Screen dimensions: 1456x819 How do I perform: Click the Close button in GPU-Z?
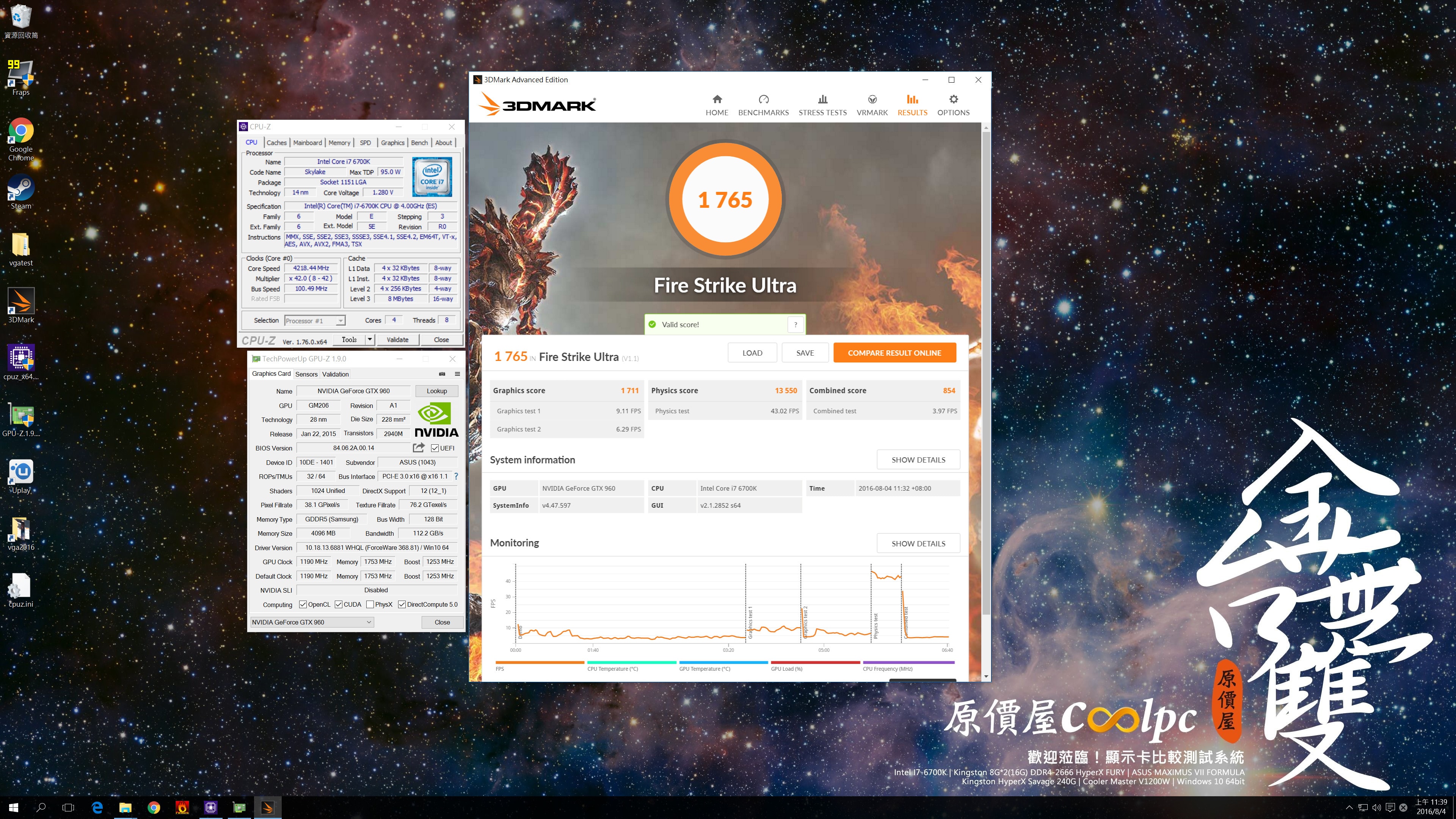[x=442, y=622]
